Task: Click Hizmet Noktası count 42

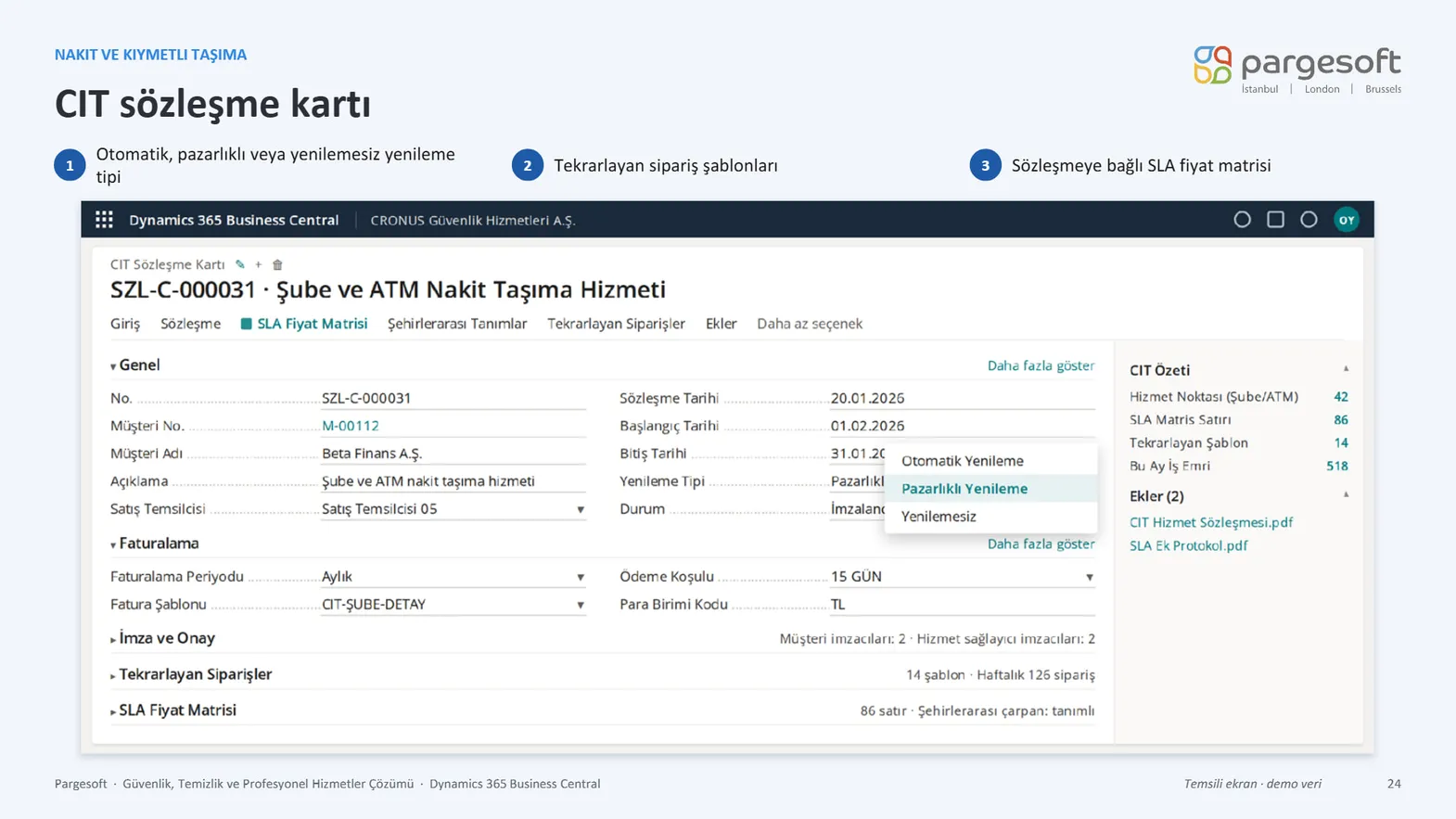Action: pos(1341,397)
